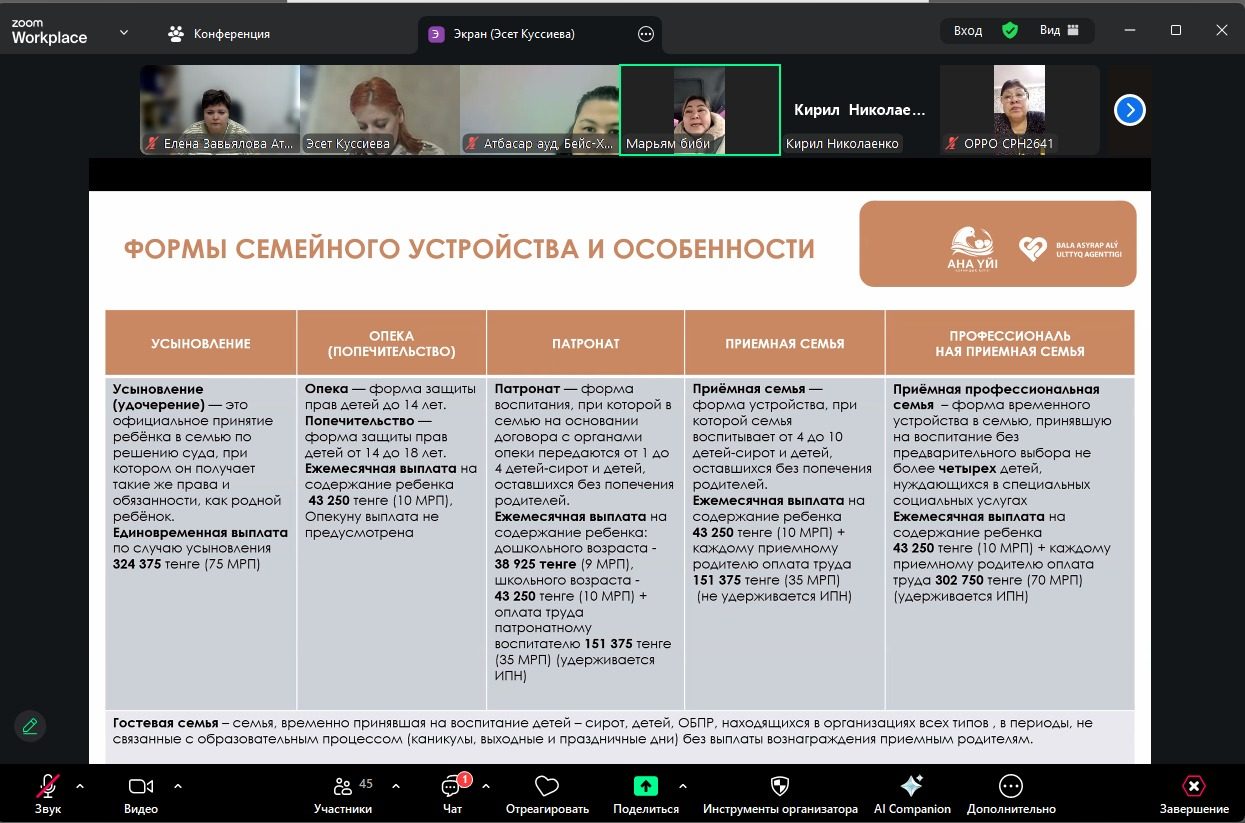Click the green annotation pencil icon

tap(30, 726)
